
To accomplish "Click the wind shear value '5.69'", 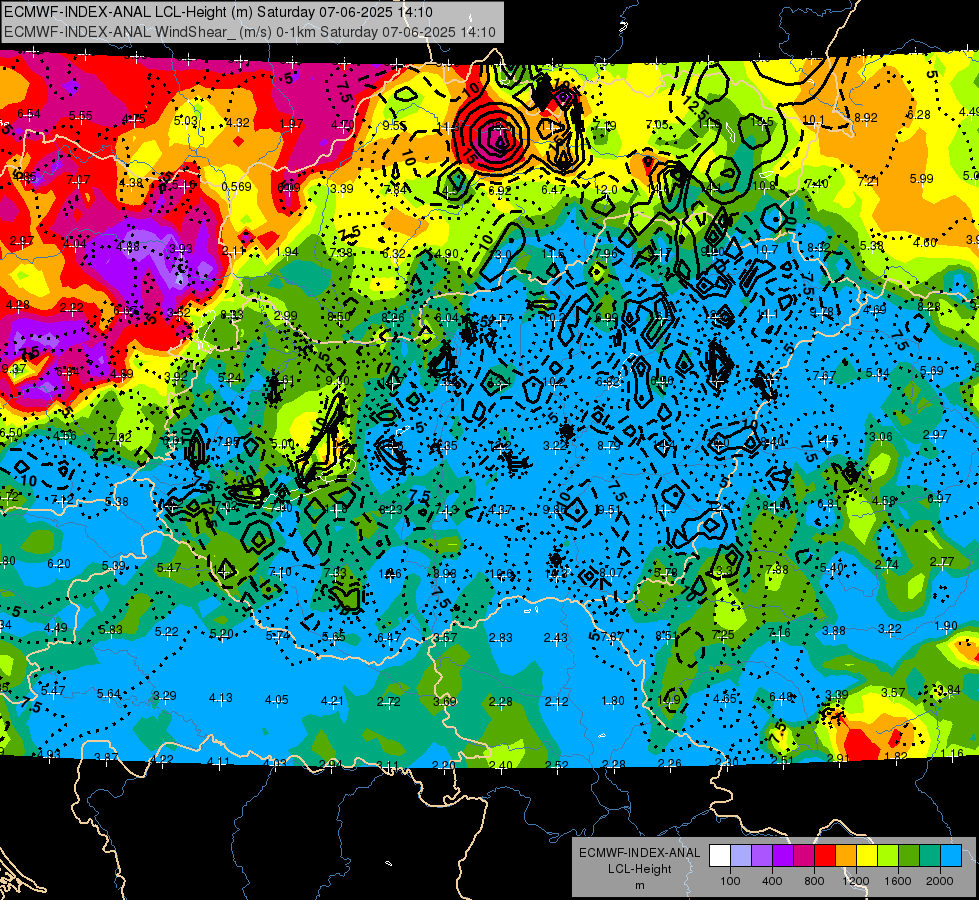I will click(x=932, y=370).
